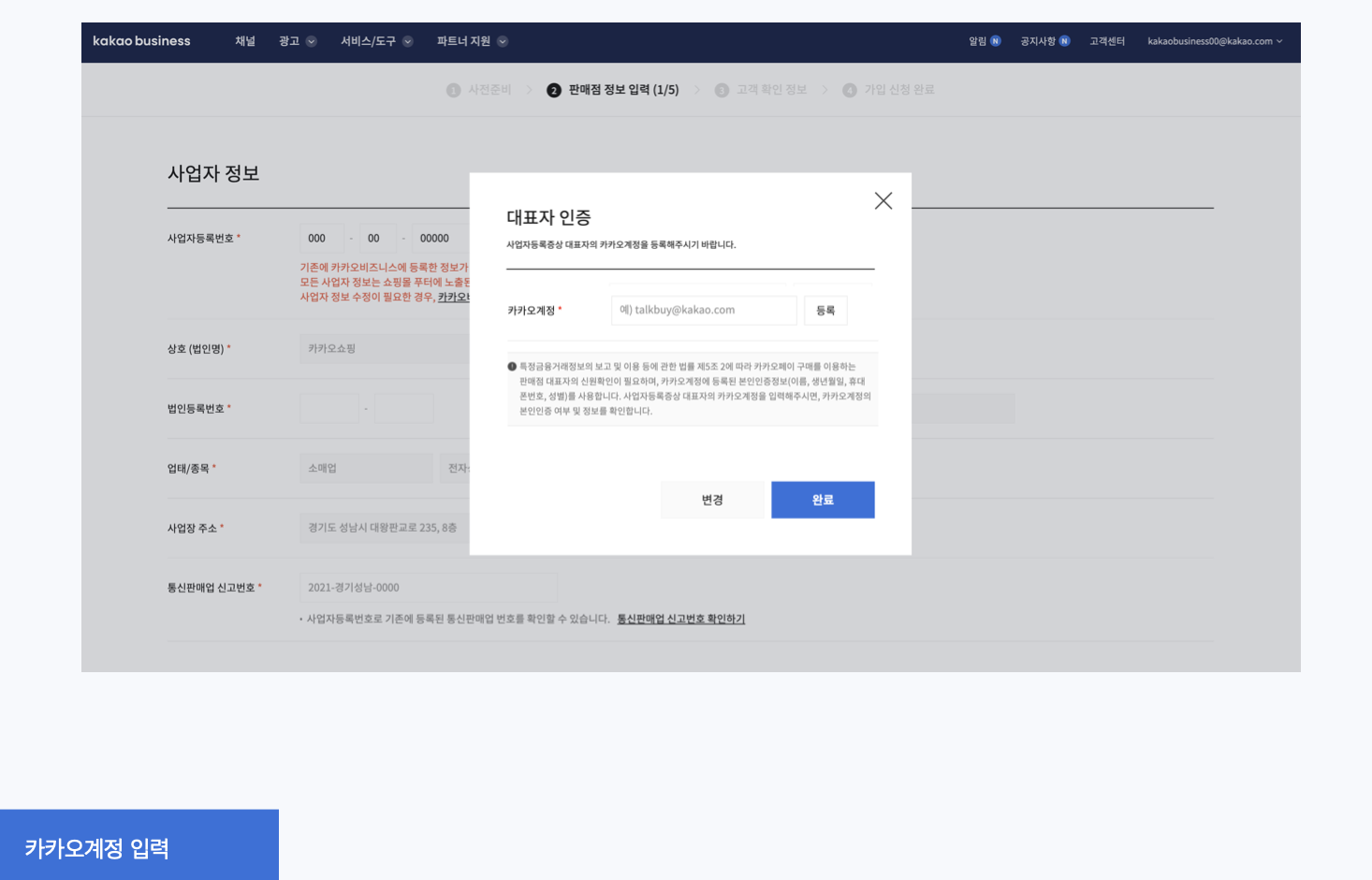This screenshot has width=1372, height=880.
Task: Click the 사업자등록번호 field showing 00000
Action: 441,239
